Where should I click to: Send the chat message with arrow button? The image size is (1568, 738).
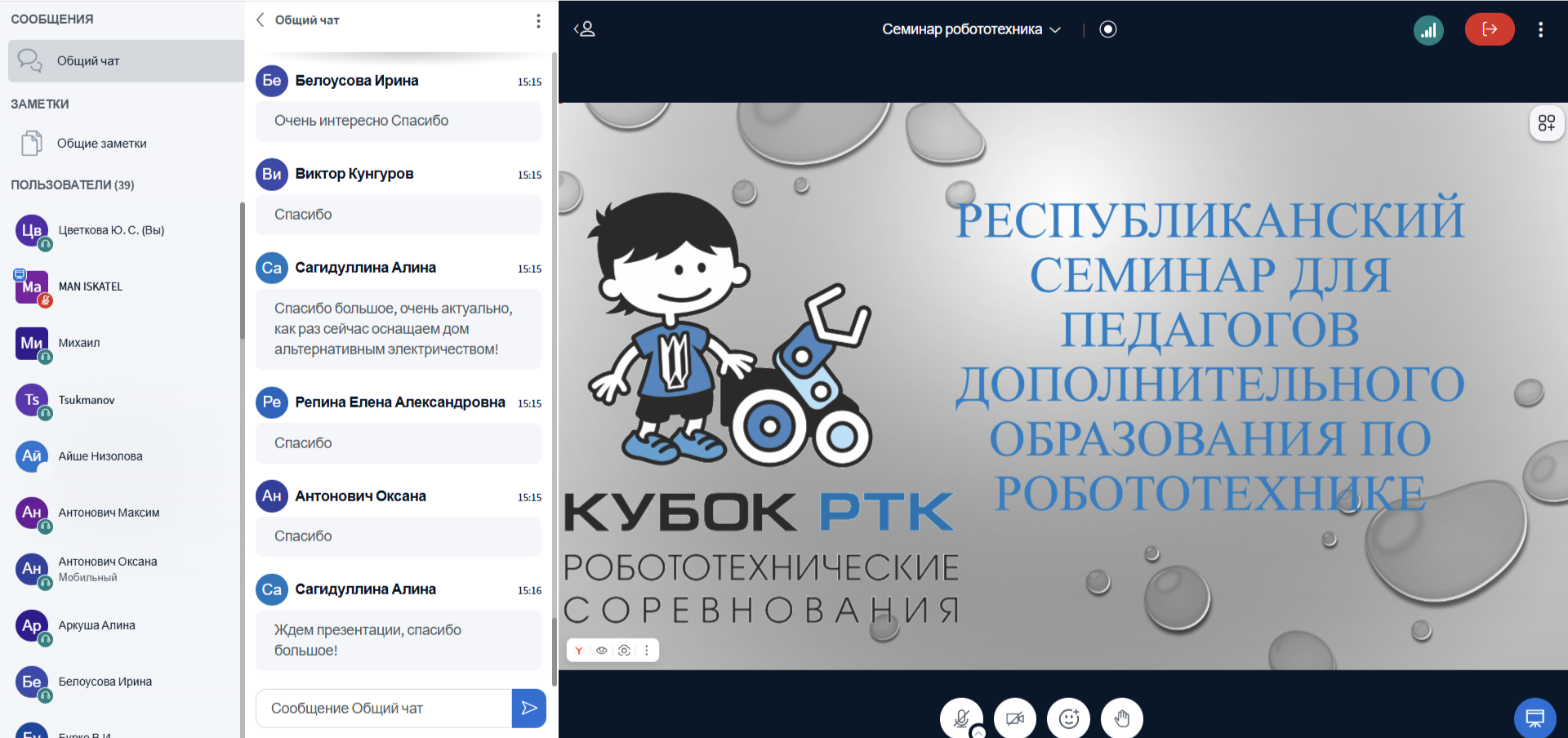pyautogui.click(x=528, y=708)
